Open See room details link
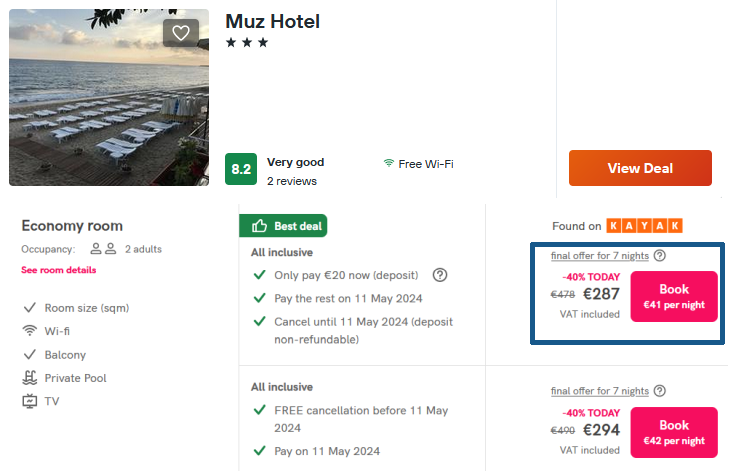The image size is (739, 471). [59, 270]
